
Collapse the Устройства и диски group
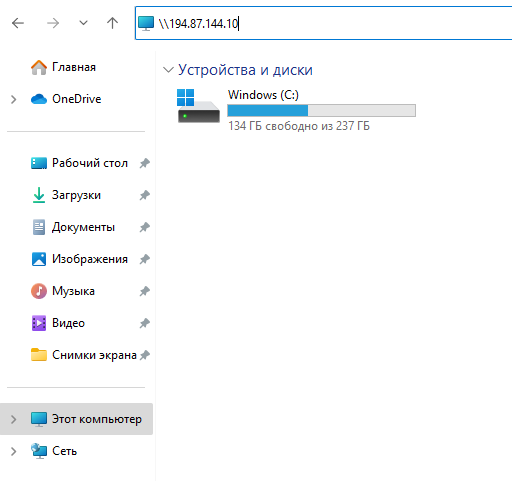click(x=168, y=70)
